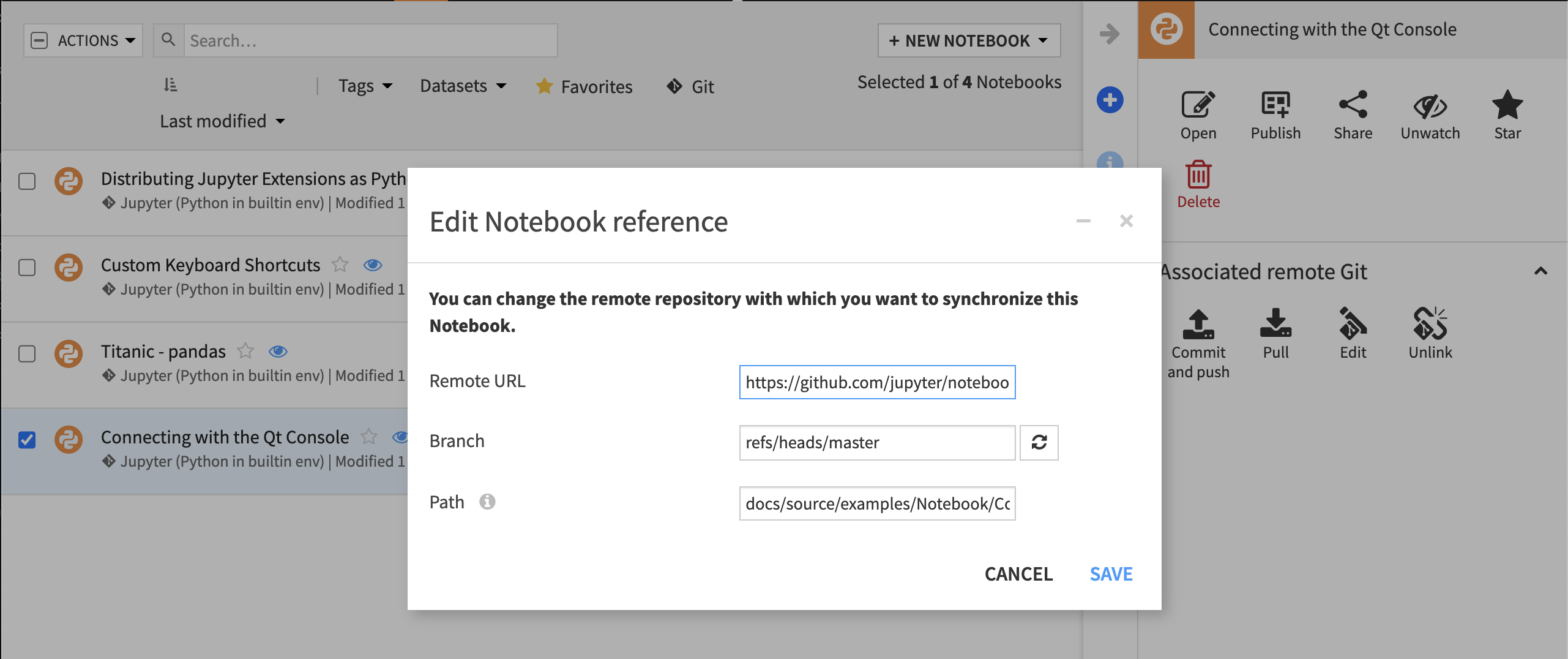Minimize the Edit Notebook reference dialog
Image resolution: width=1568 pixels, height=659 pixels.
point(1083,221)
